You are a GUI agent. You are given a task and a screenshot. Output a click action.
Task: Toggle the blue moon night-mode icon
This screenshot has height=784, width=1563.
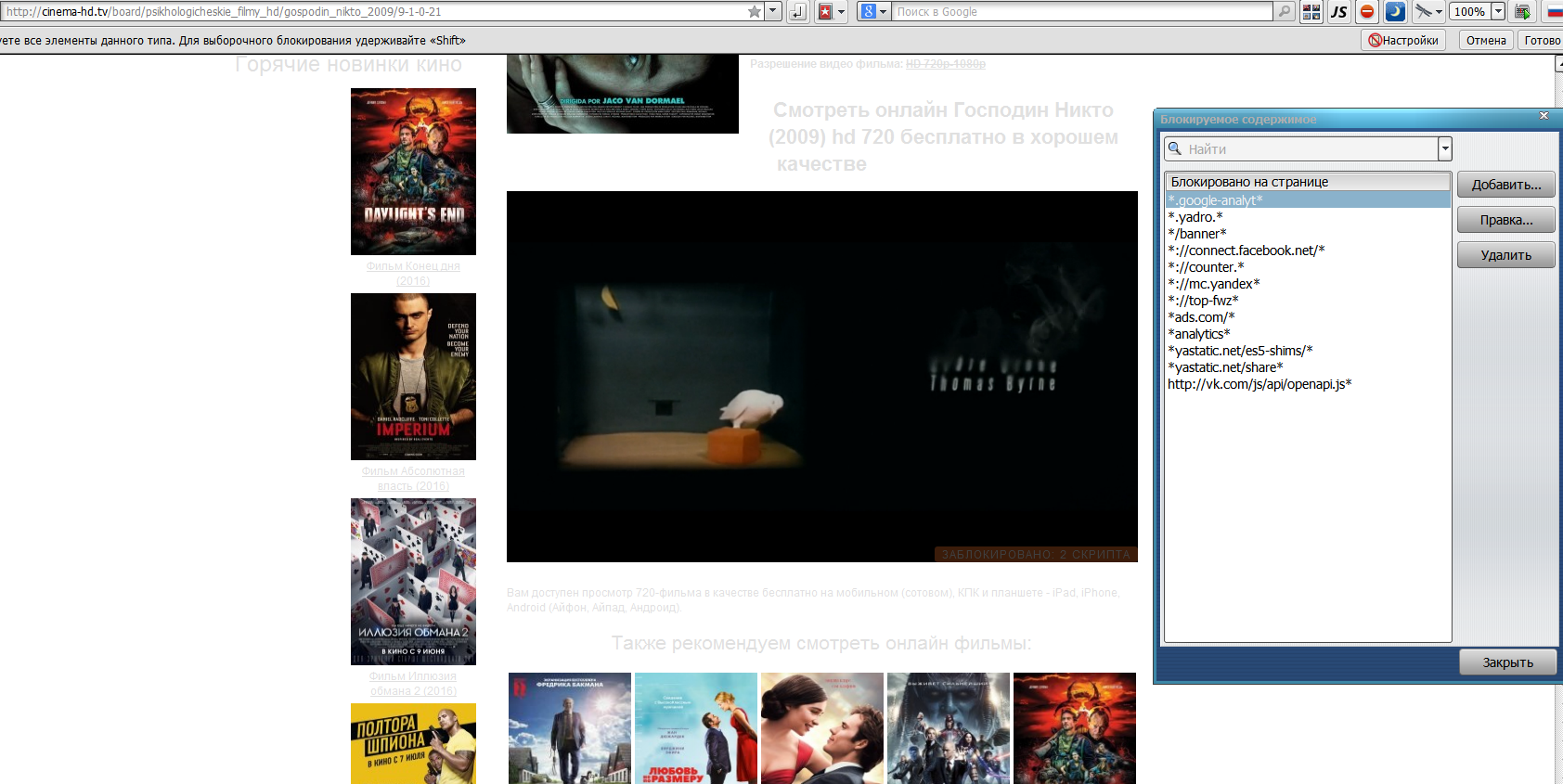click(1394, 12)
